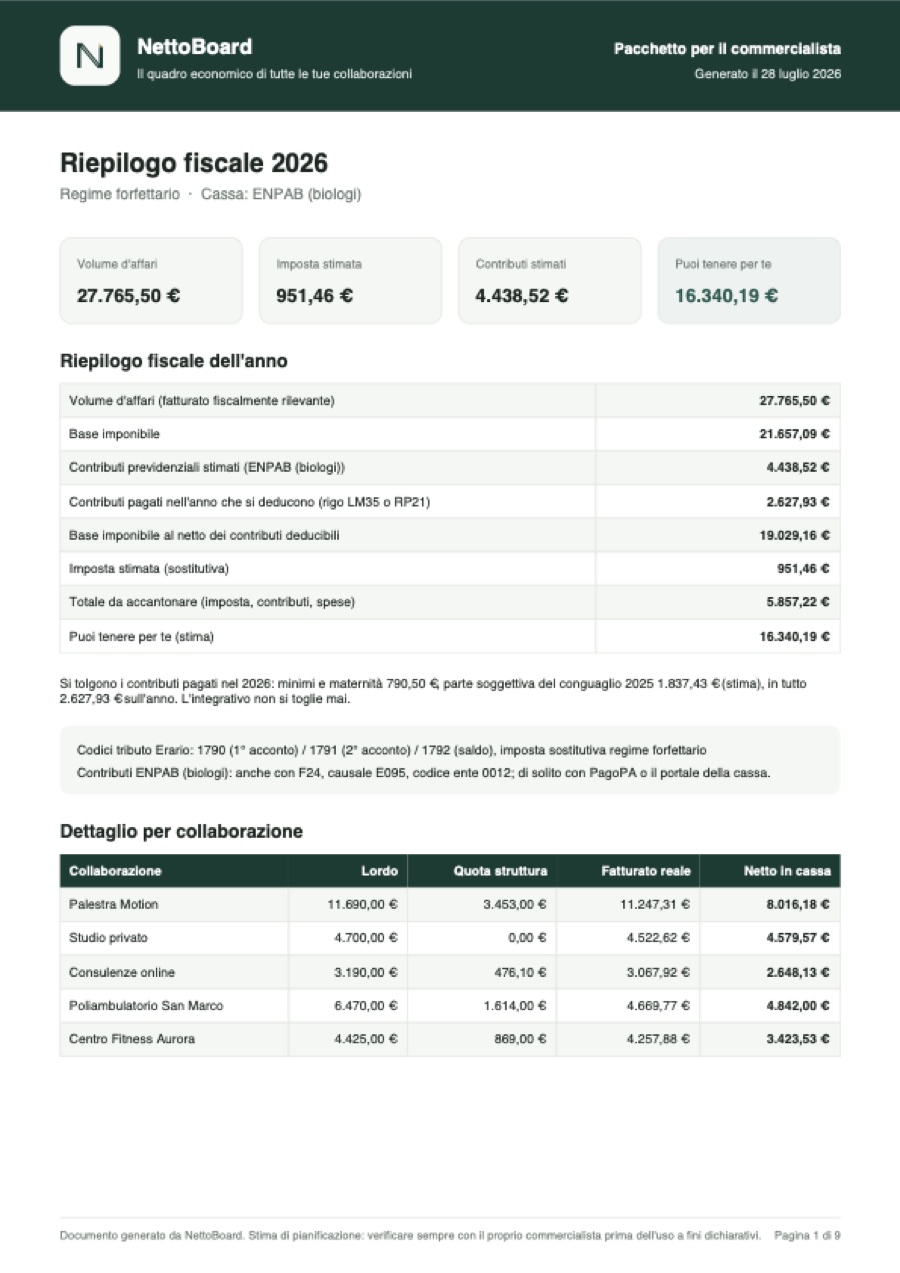Click the "Riepilogo fiscale 2026" page title
Viewport: 900px width, 1273px height.
click(x=194, y=163)
